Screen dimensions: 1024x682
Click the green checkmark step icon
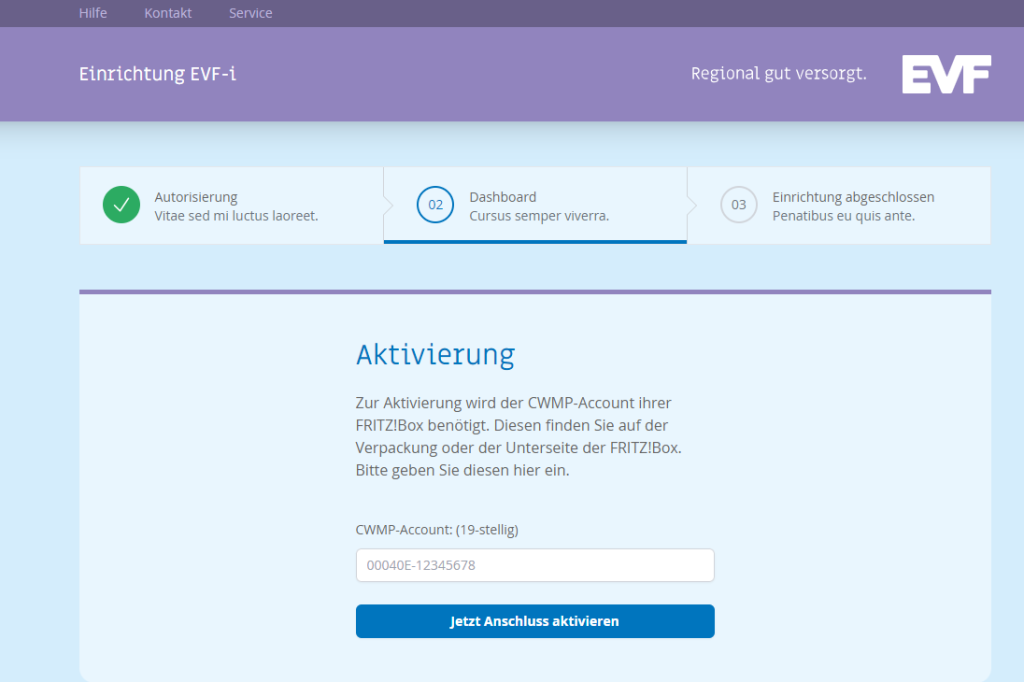click(x=121, y=205)
